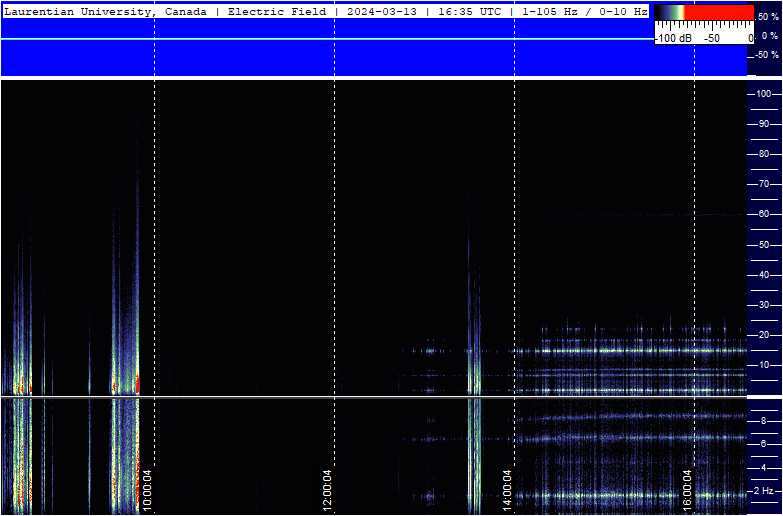
Task: Click the 16:35 UTC timestamp in the header
Action: point(469,11)
